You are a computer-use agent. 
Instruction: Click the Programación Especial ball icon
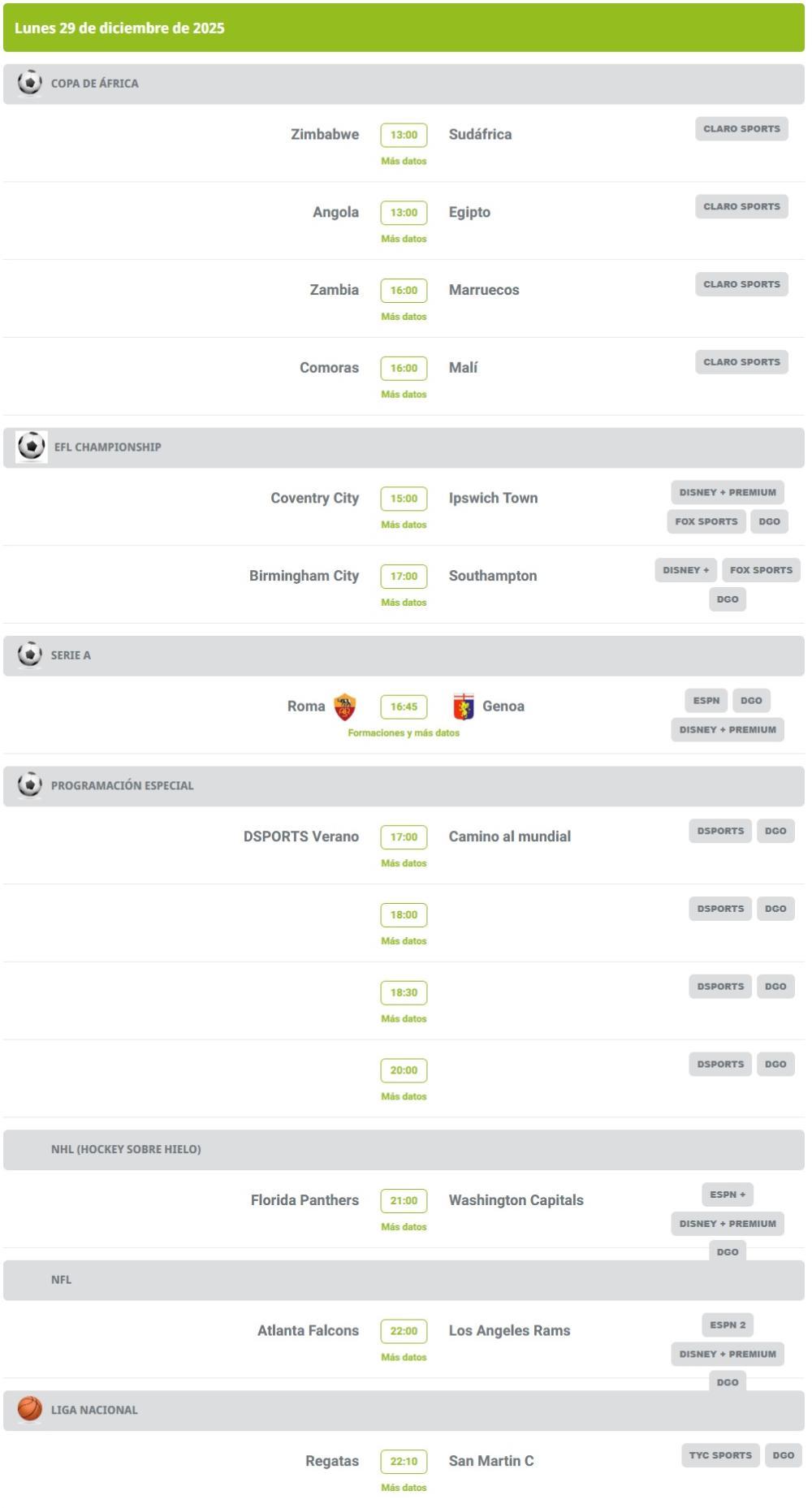point(30,785)
